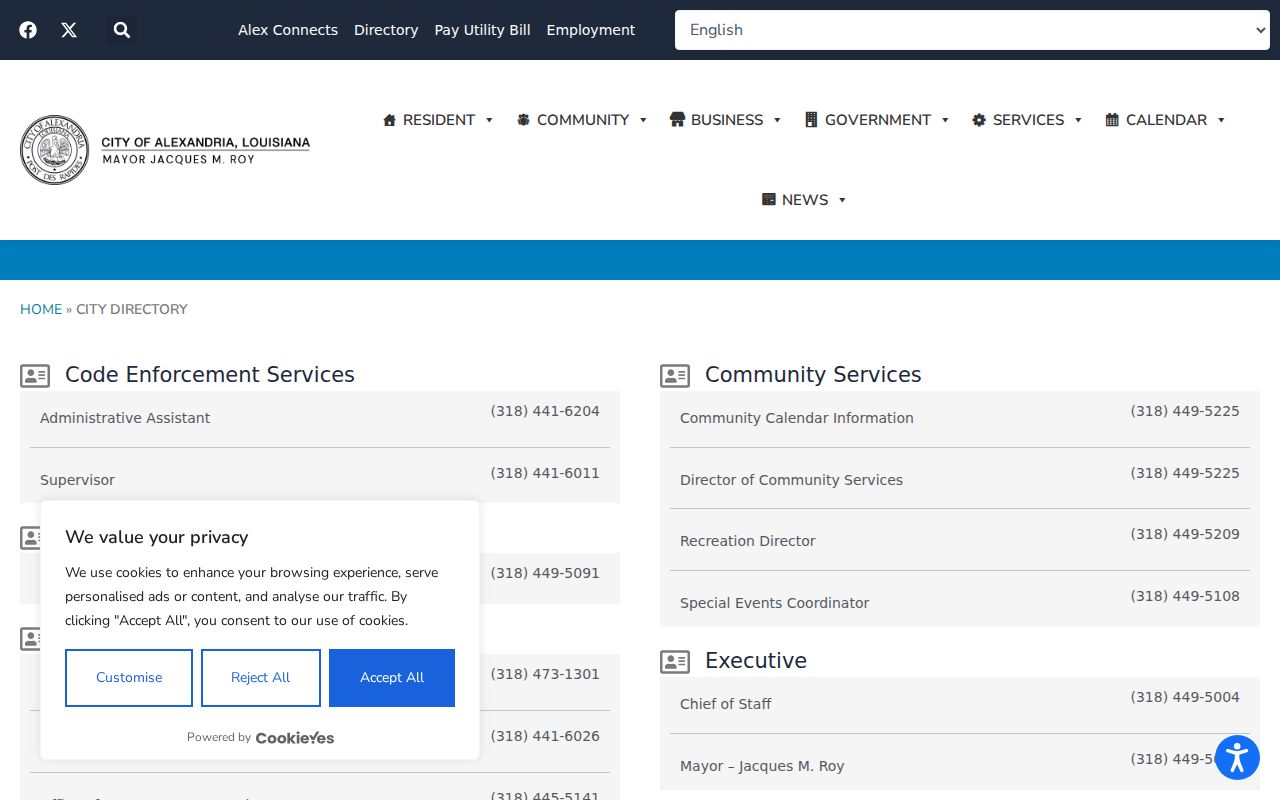
Task: Click the gear icon beside Services
Action: click(x=979, y=120)
